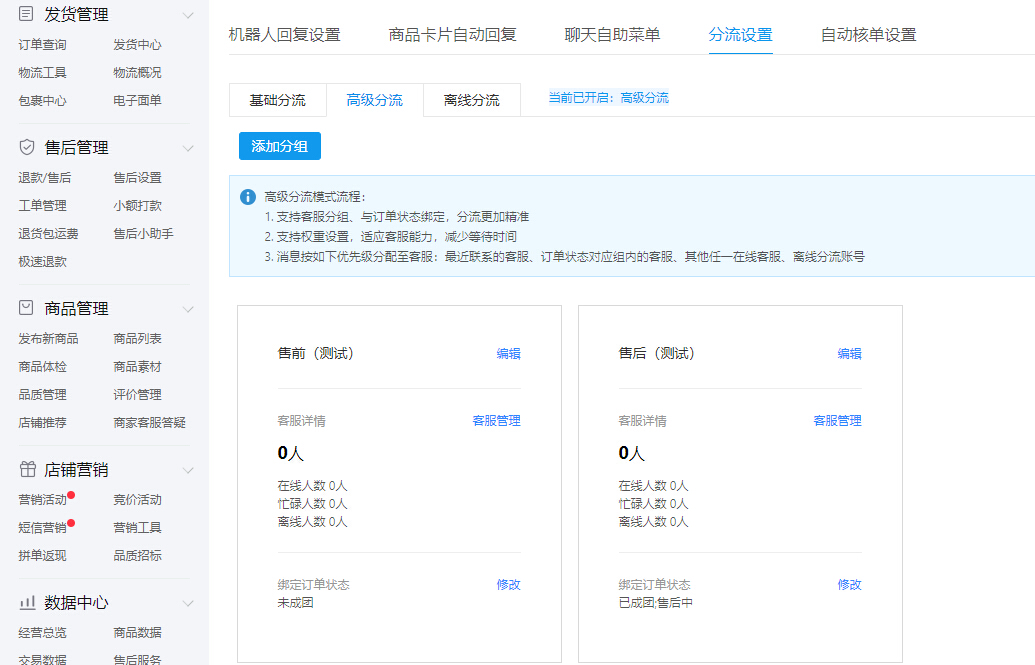Screen dimensions: 1035x665
Task: Modify order status binding for 售前（测试）
Action: 508,584
